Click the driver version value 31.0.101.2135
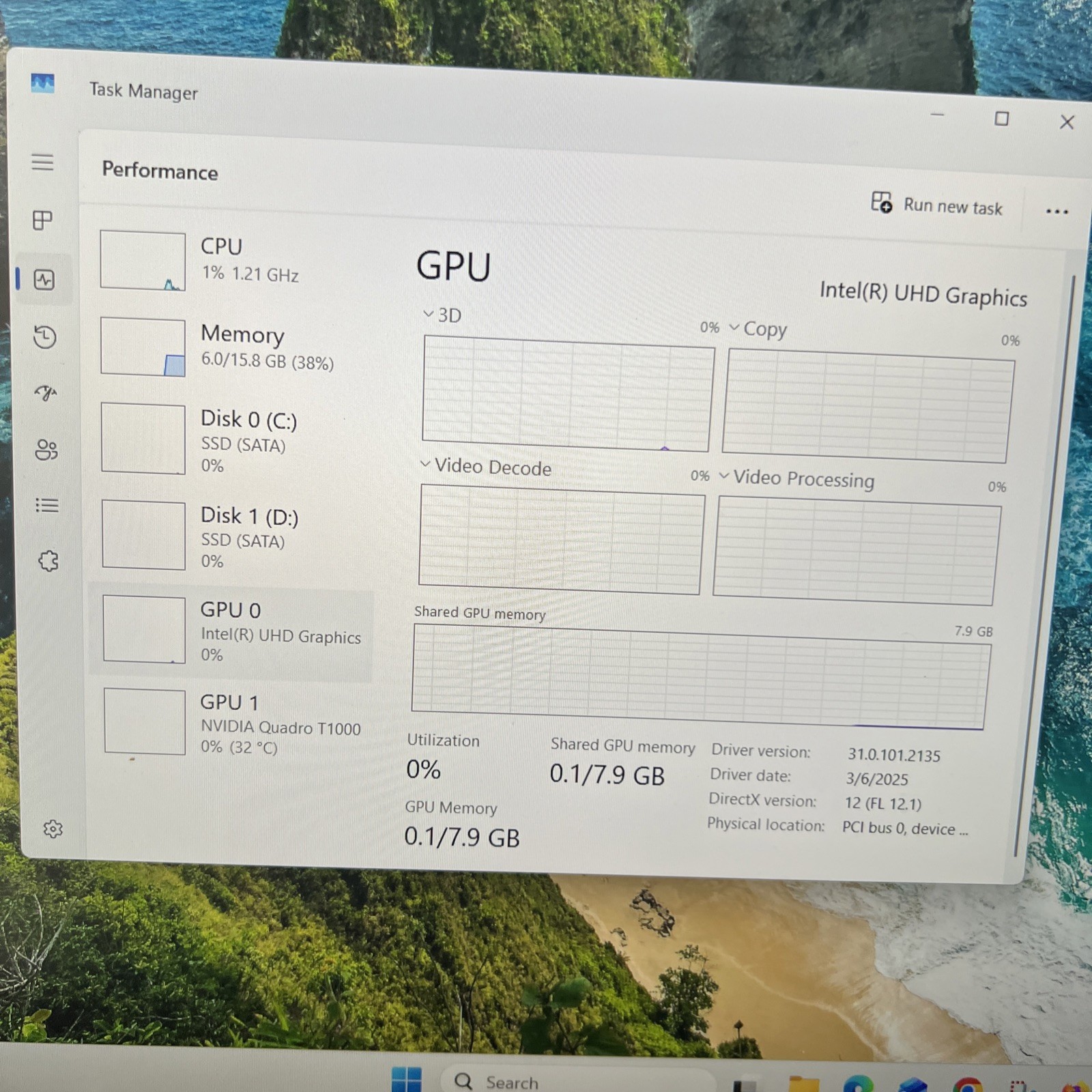This screenshot has width=1092, height=1092. tap(893, 755)
